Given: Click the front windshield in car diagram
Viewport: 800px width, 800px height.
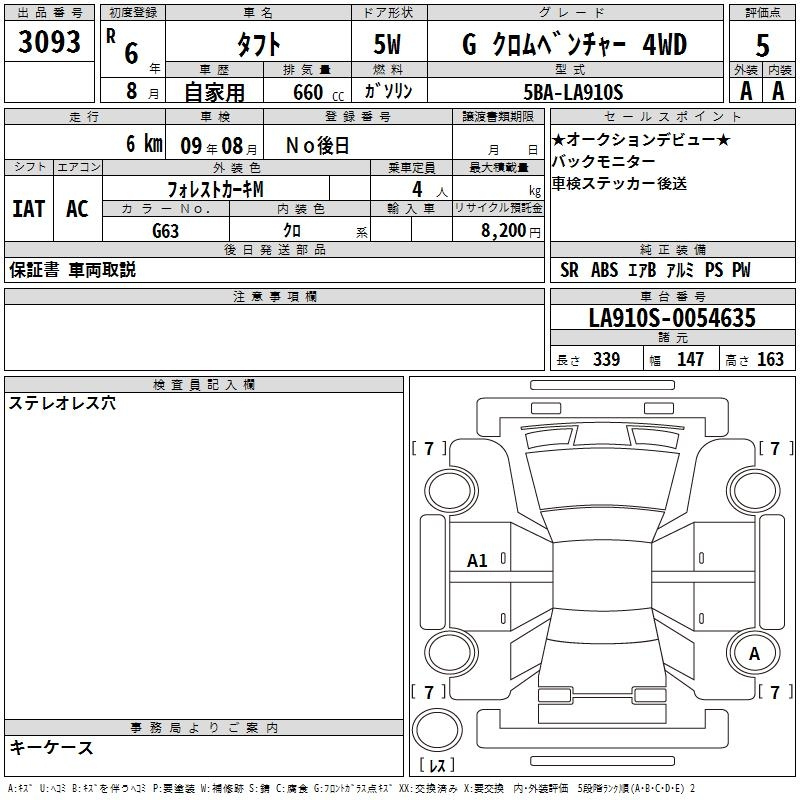Looking at the screenshot, I should pyautogui.click(x=602, y=481).
